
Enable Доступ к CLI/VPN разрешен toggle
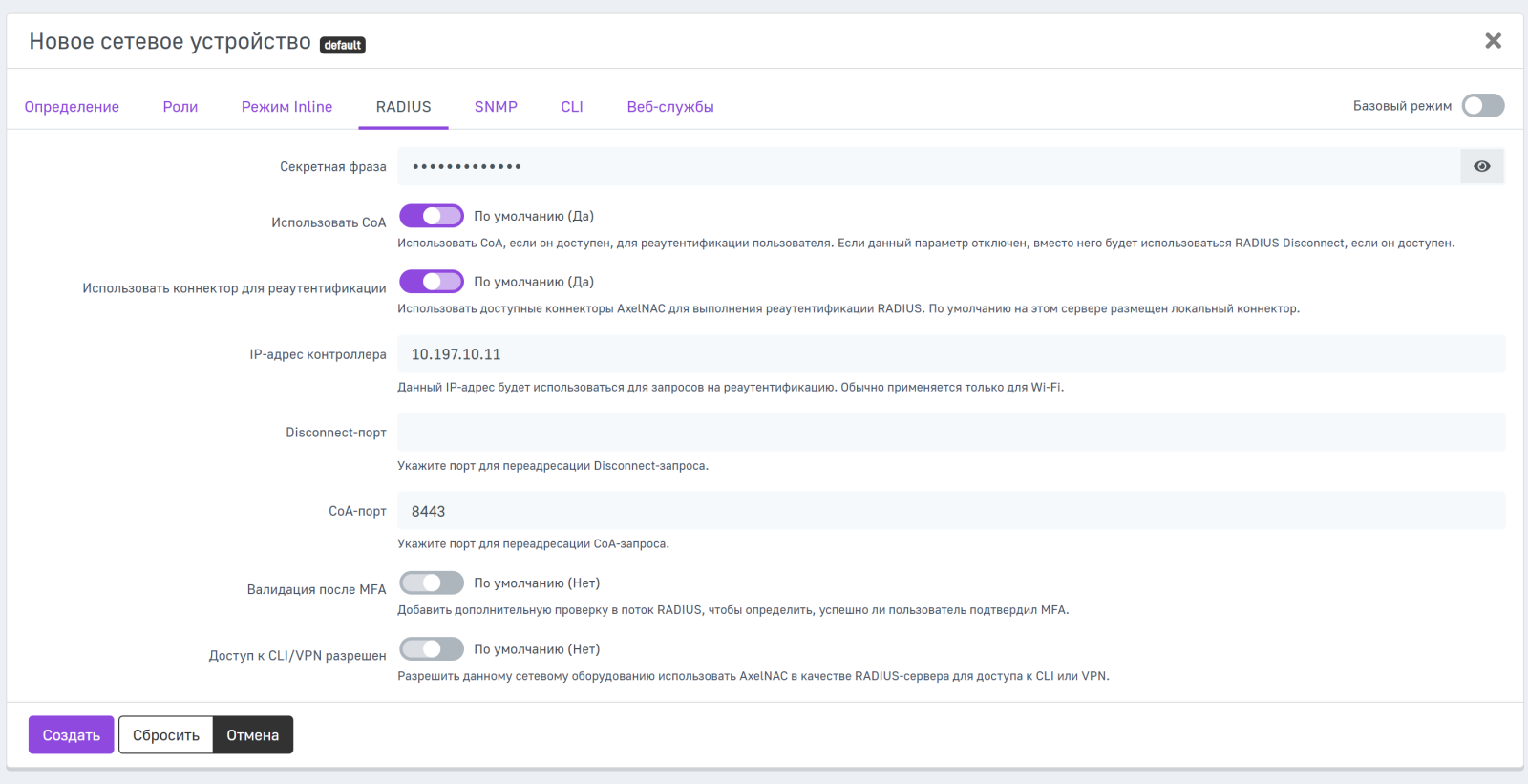click(432, 649)
